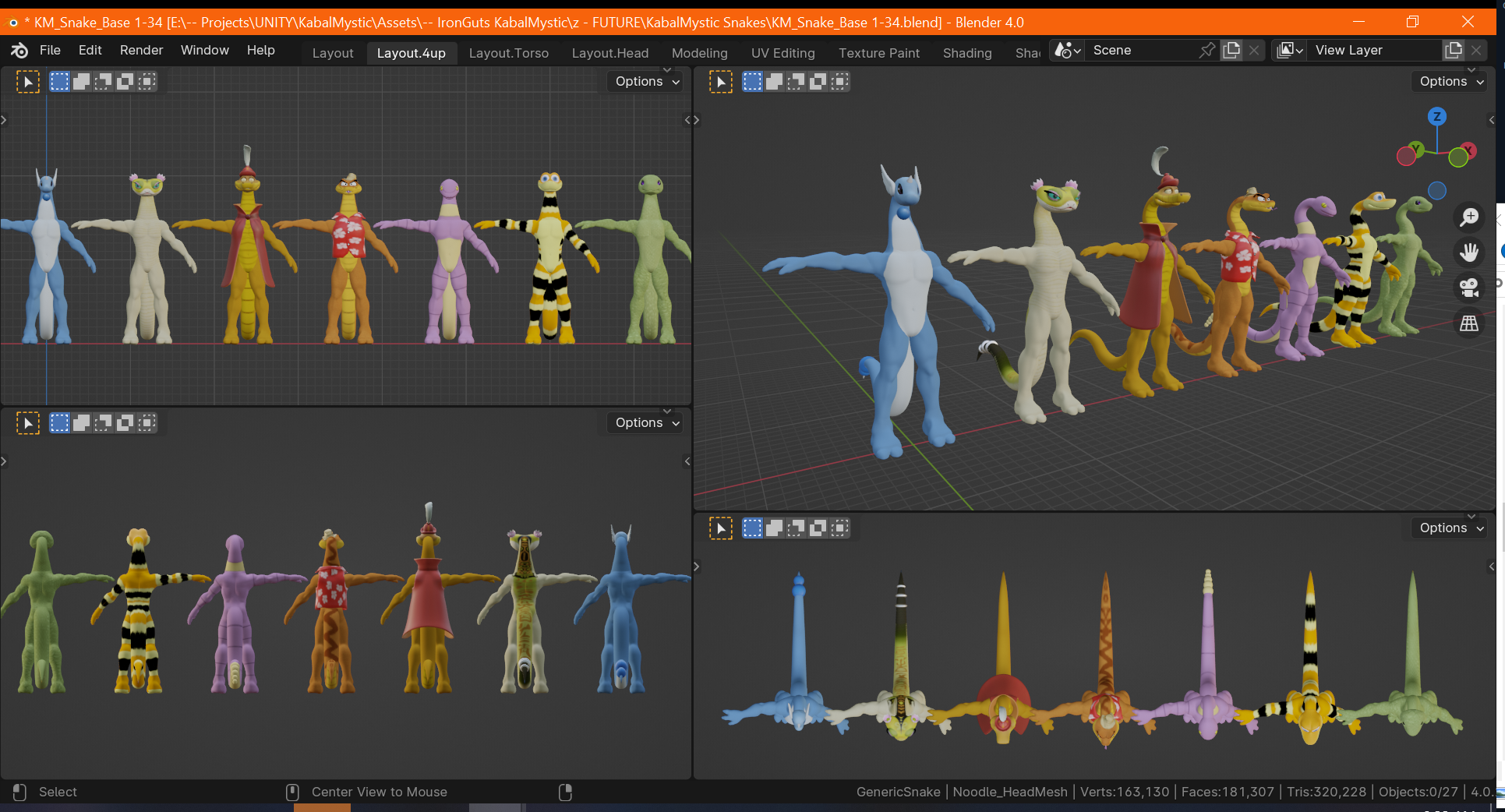Screen dimensions: 1505x812
Task: Select the Tweak select tool in top-view viewport
Action: pyautogui.click(x=721, y=528)
